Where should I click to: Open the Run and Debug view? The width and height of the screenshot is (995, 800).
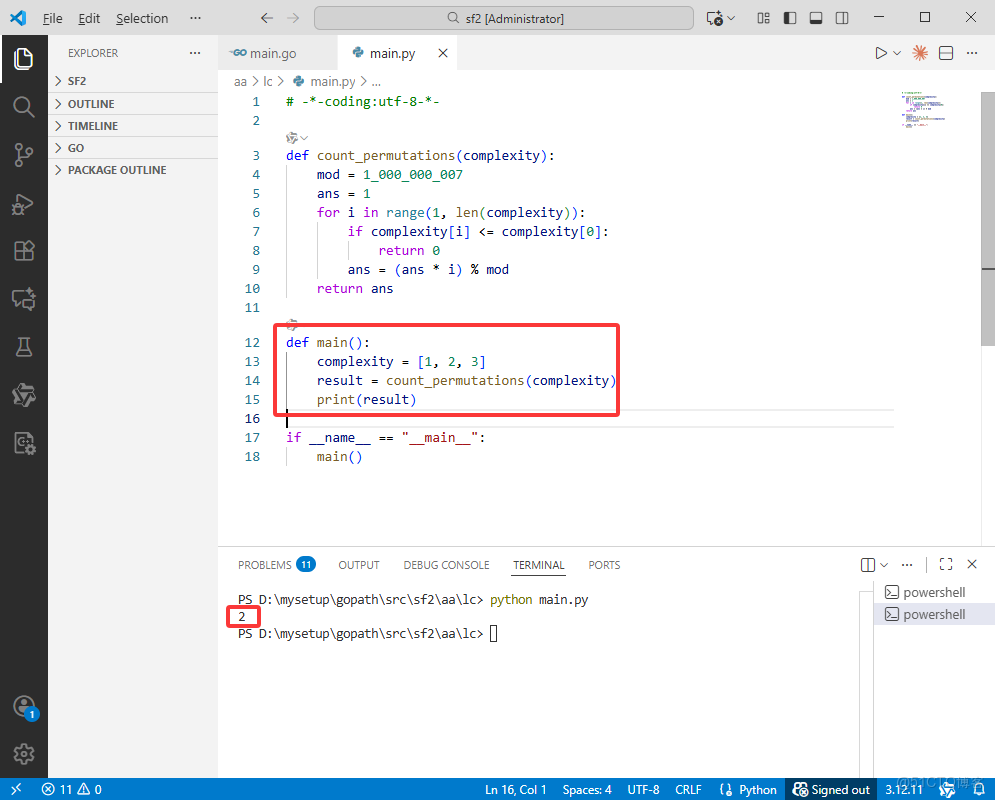click(x=24, y=203)
